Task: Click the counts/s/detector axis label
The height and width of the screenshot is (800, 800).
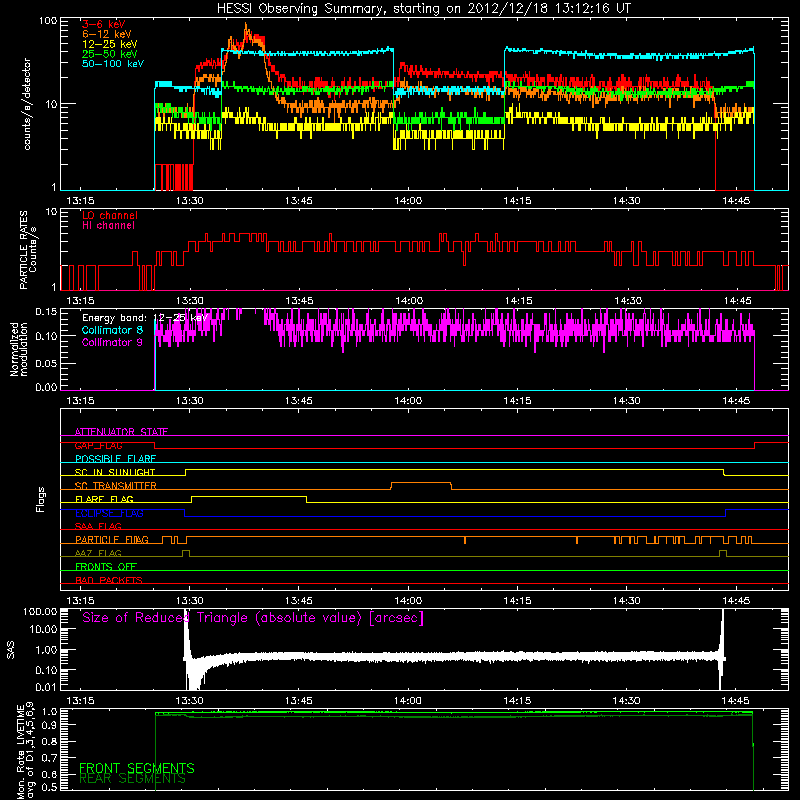Action: tap(27, 104)
